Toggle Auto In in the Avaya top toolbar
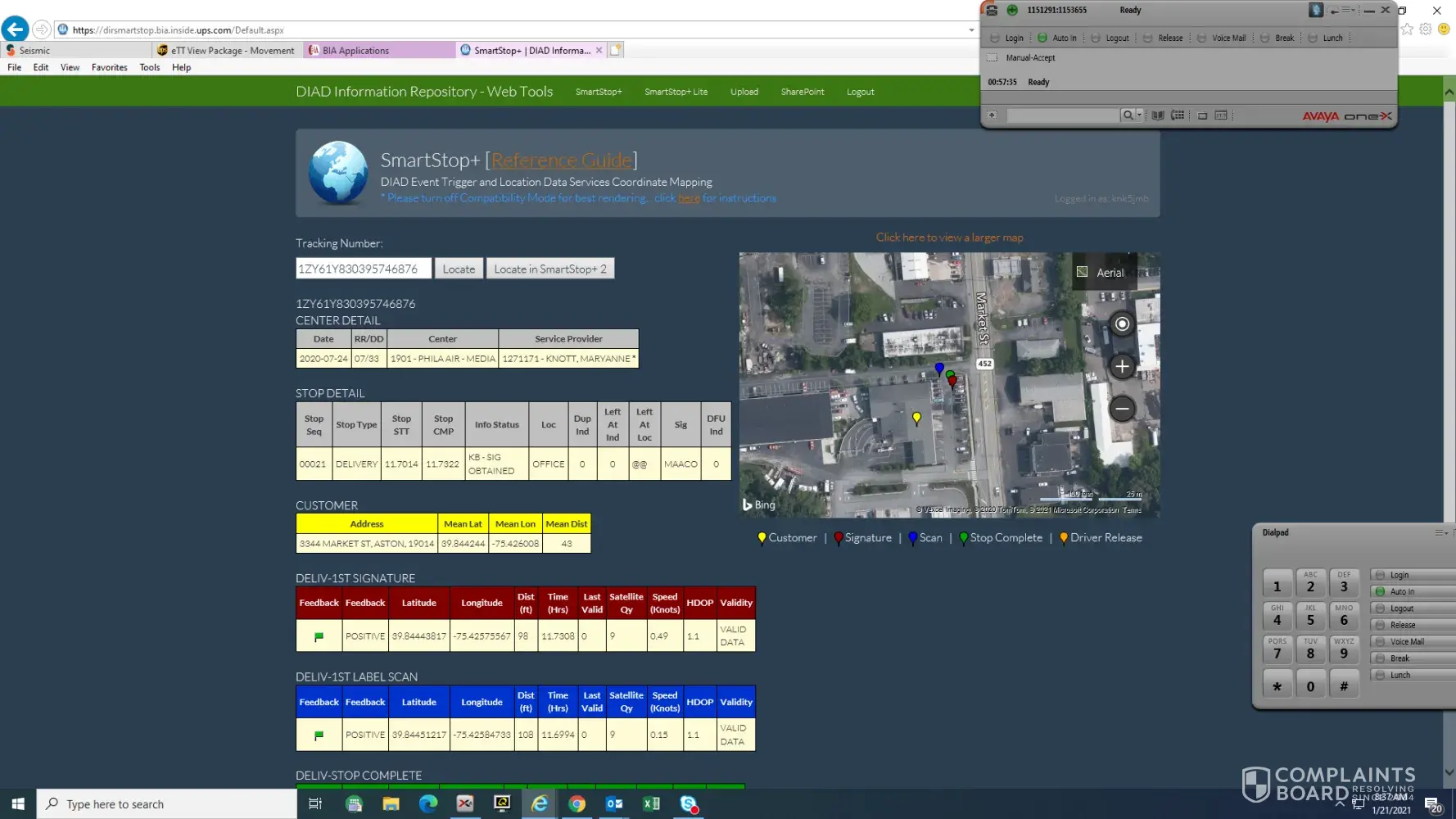1456x819 pixels. point(1057,38)
